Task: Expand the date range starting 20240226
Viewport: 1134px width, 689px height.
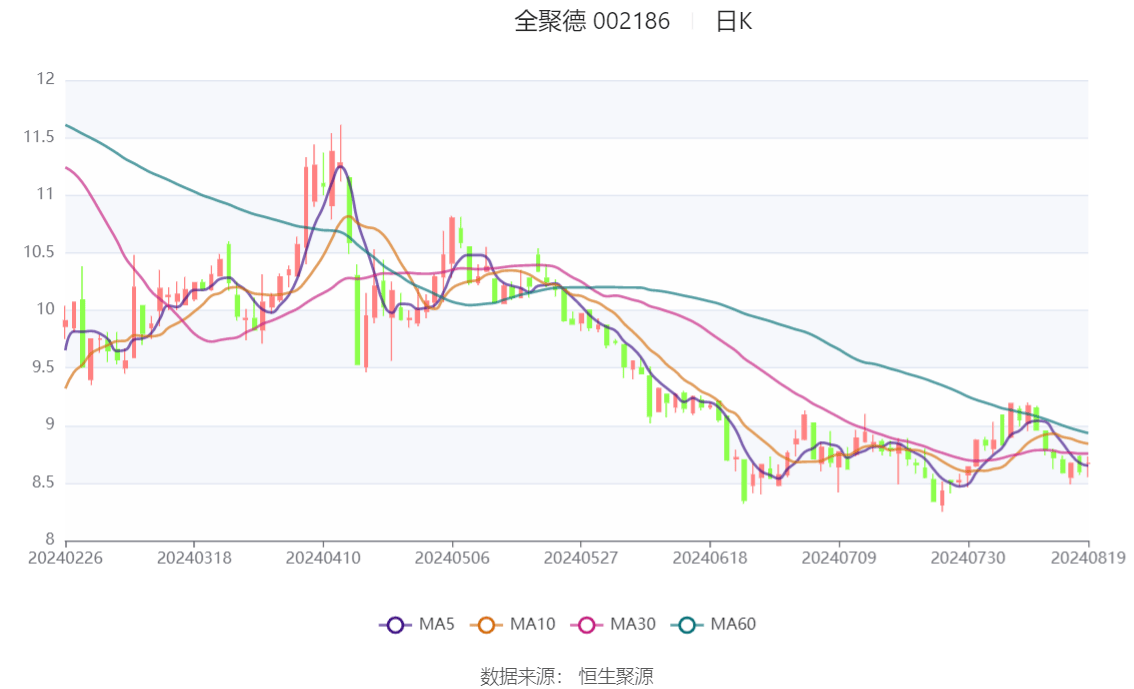Action: click(x=67, y=558)
